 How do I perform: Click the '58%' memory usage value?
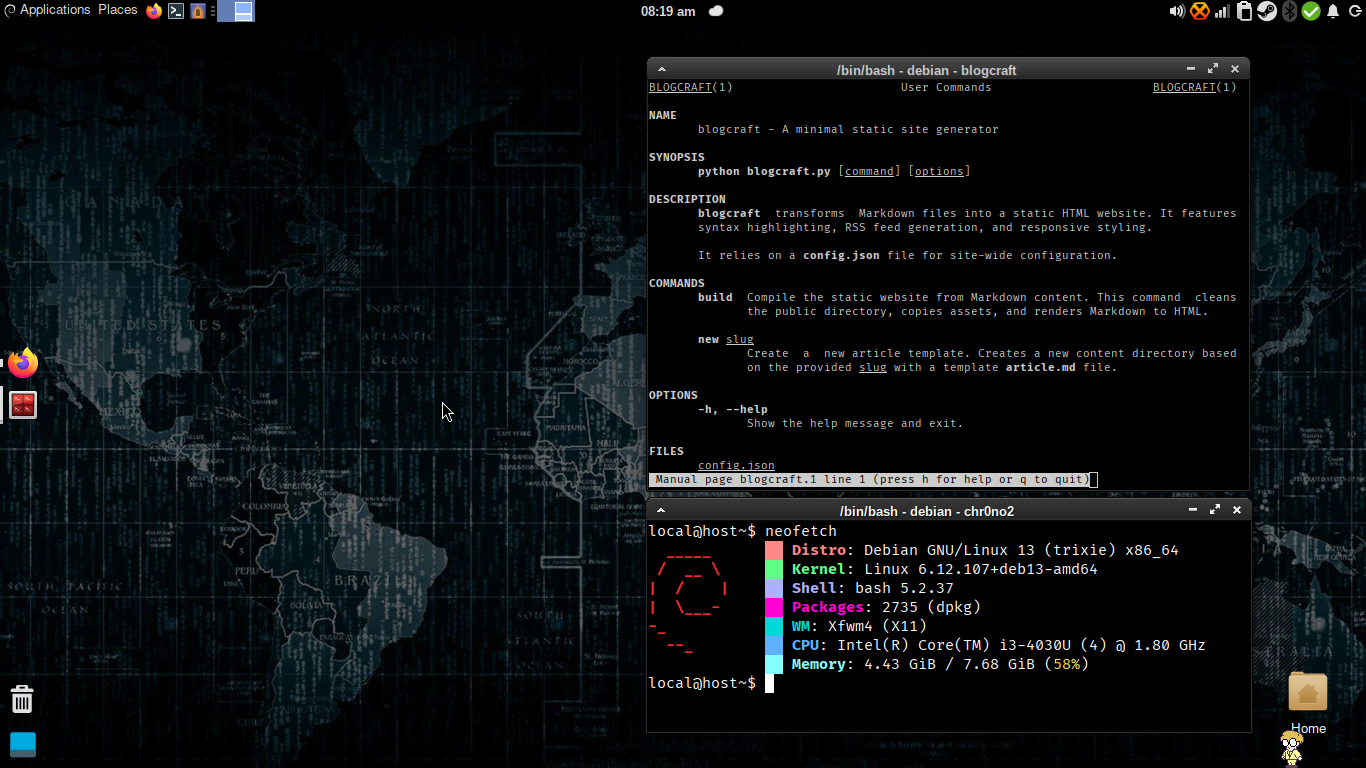click(x=1066, y=664)
